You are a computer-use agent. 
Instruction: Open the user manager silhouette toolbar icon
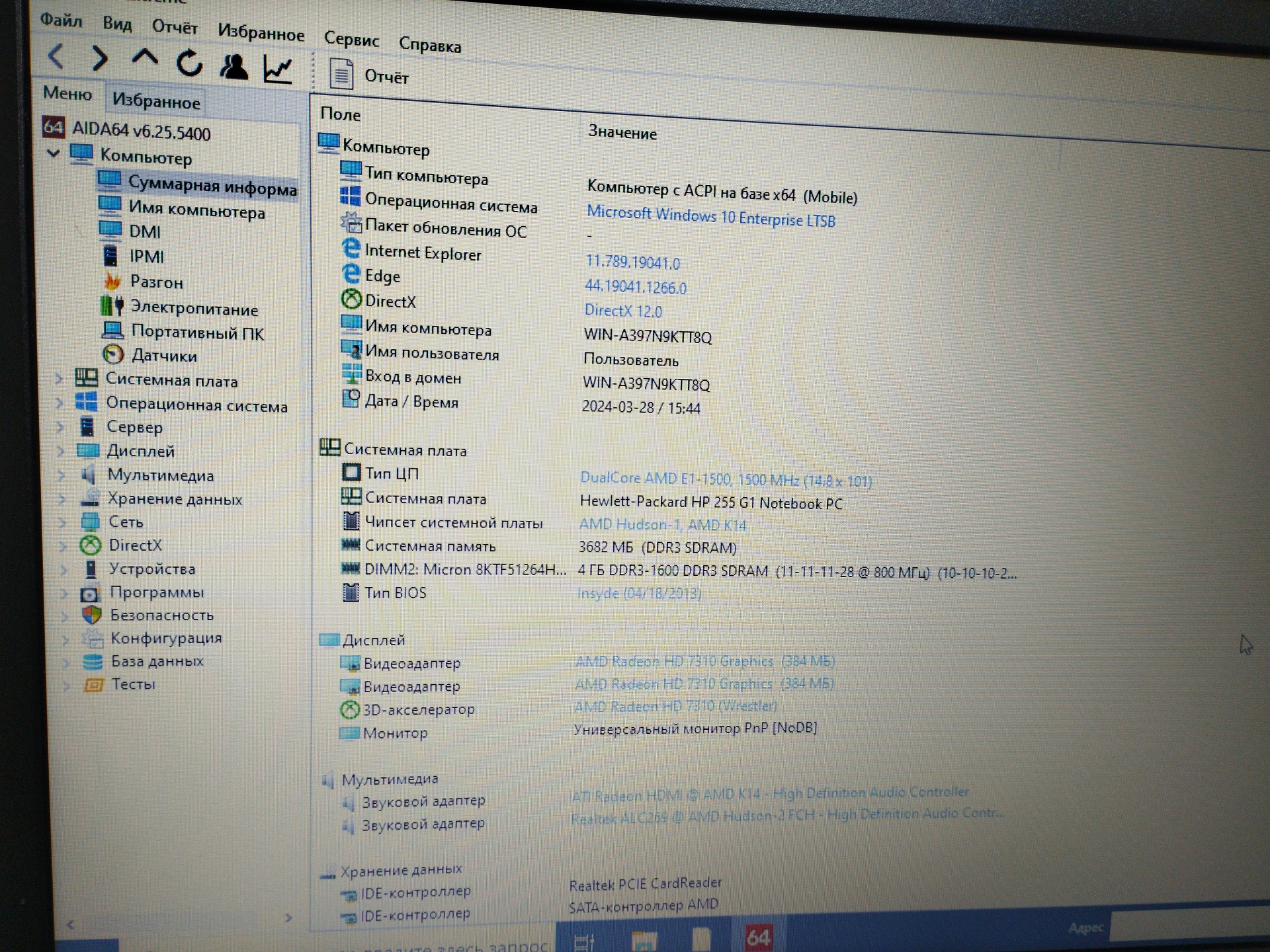pyautogui.click(x=233, y=66)
